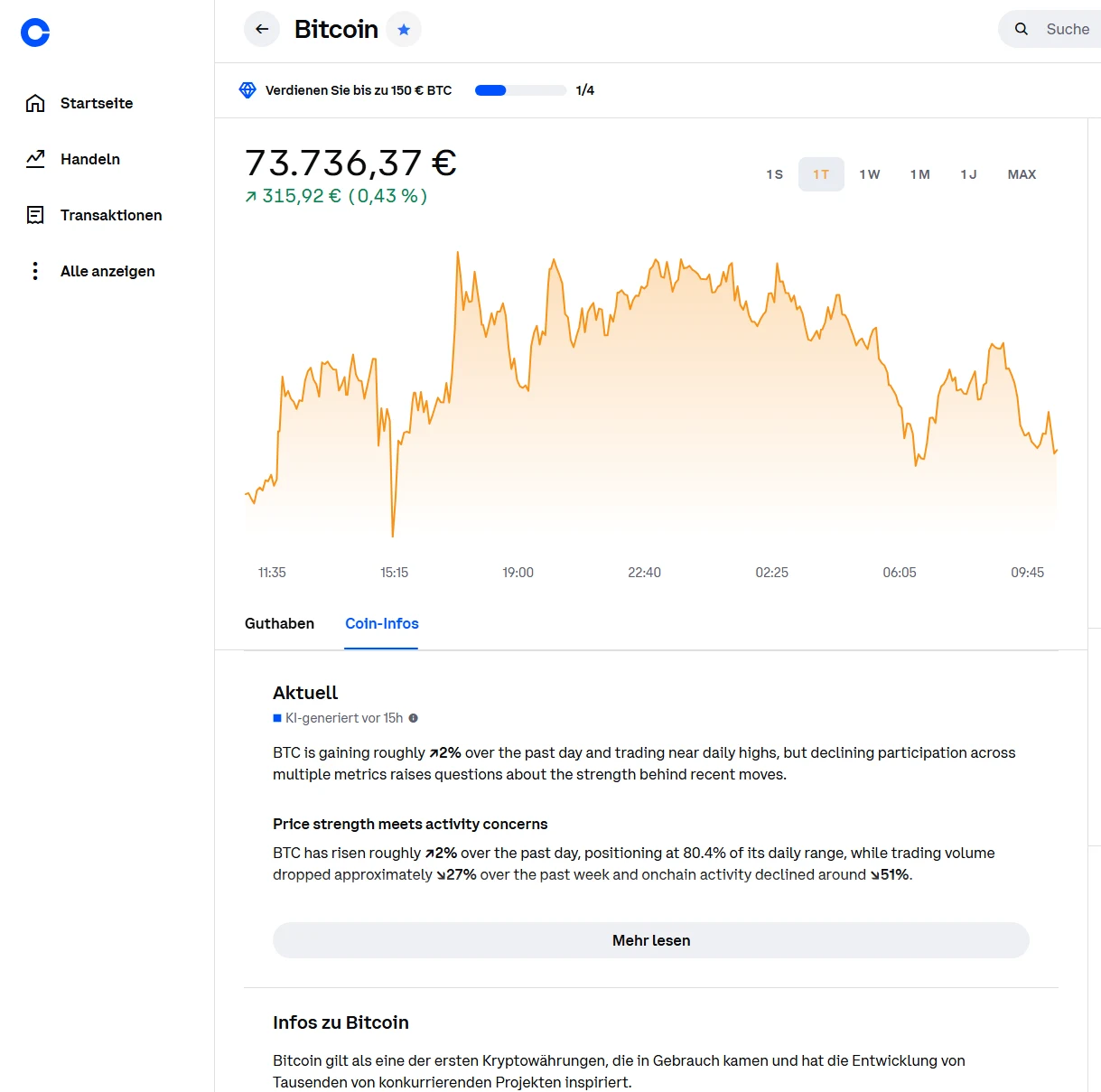Go back with the arrow button
The width and height of the screenshot is (1101, 1092).
point(262,29)
